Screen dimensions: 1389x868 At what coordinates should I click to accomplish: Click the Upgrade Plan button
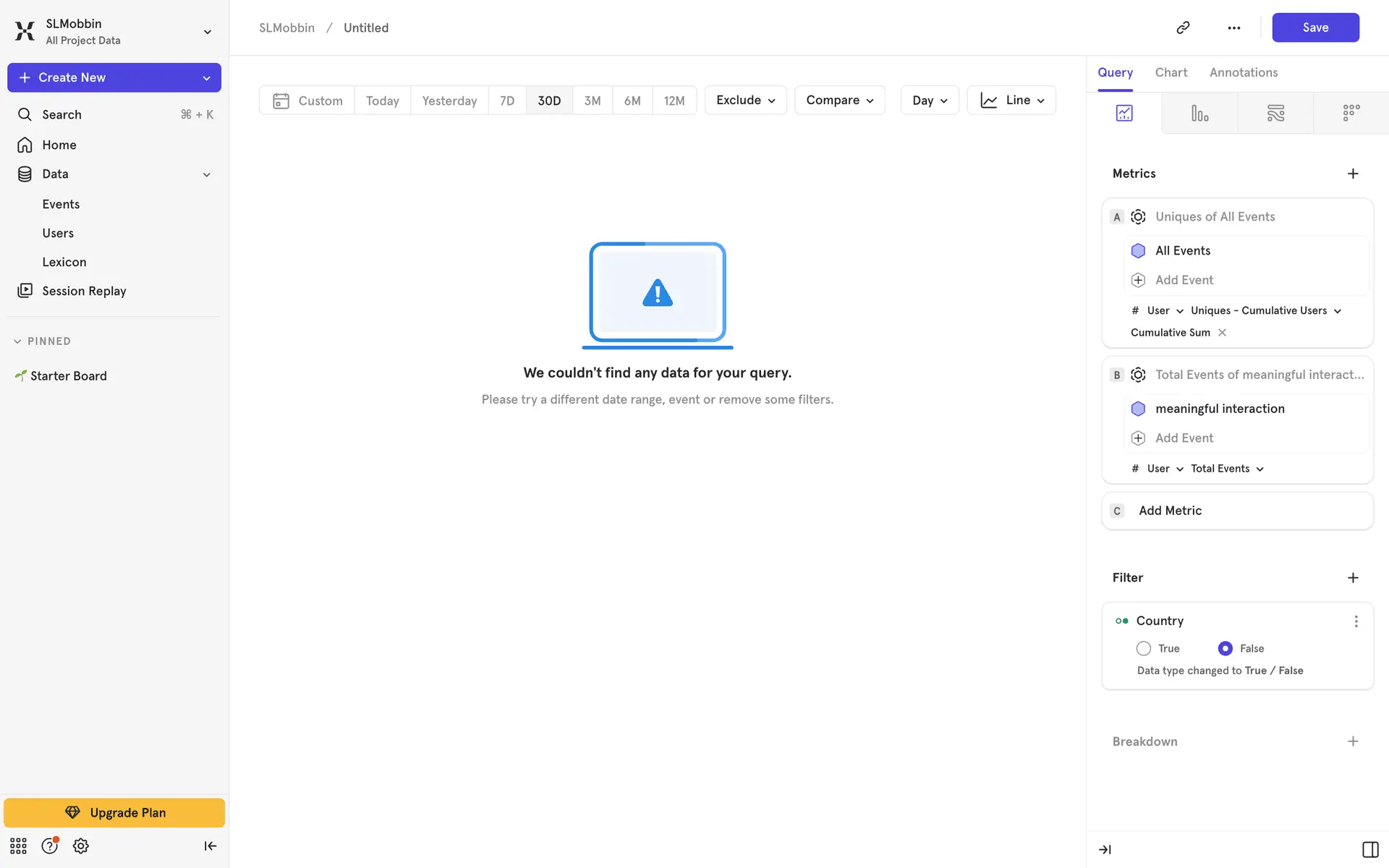point(114,812)
